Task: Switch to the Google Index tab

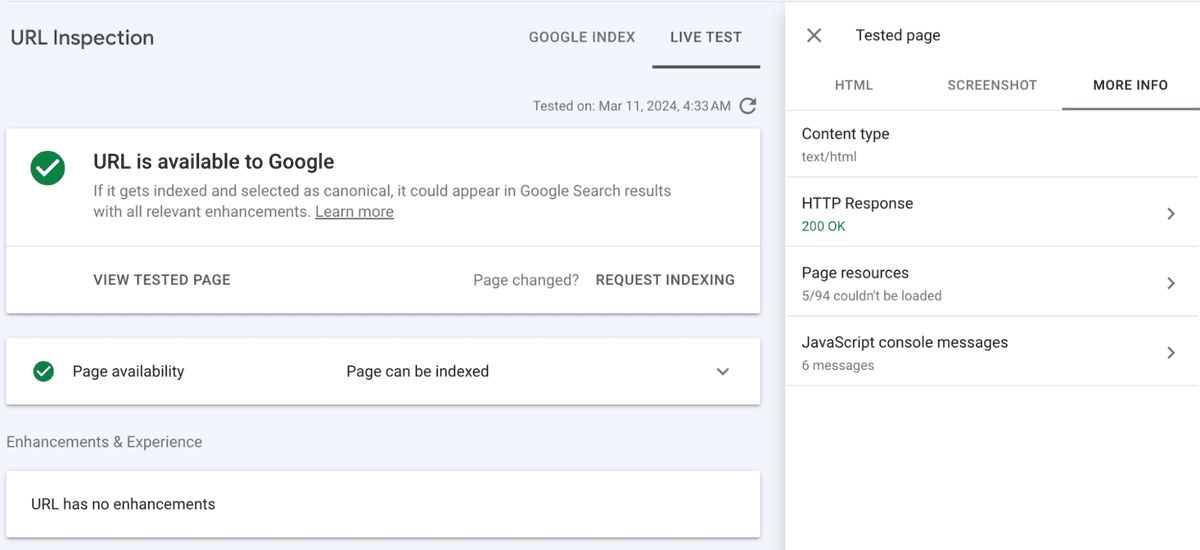Action: (x=582, y=37)
